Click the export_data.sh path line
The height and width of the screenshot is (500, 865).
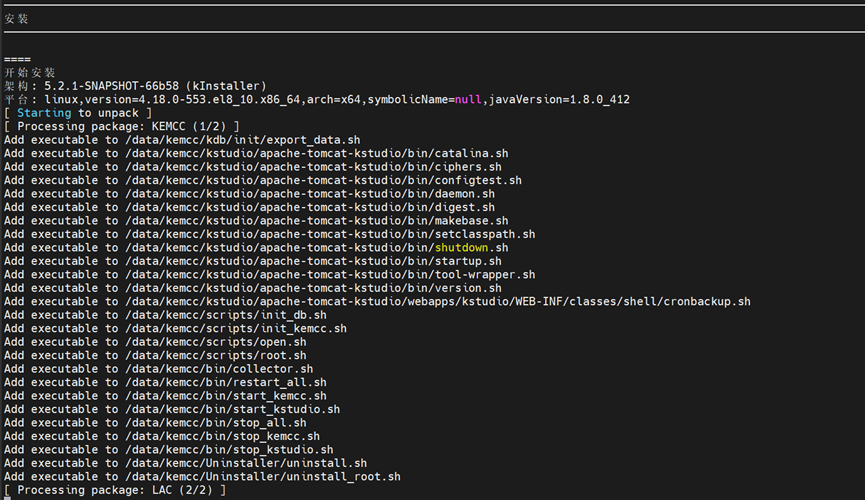point(181,140)
